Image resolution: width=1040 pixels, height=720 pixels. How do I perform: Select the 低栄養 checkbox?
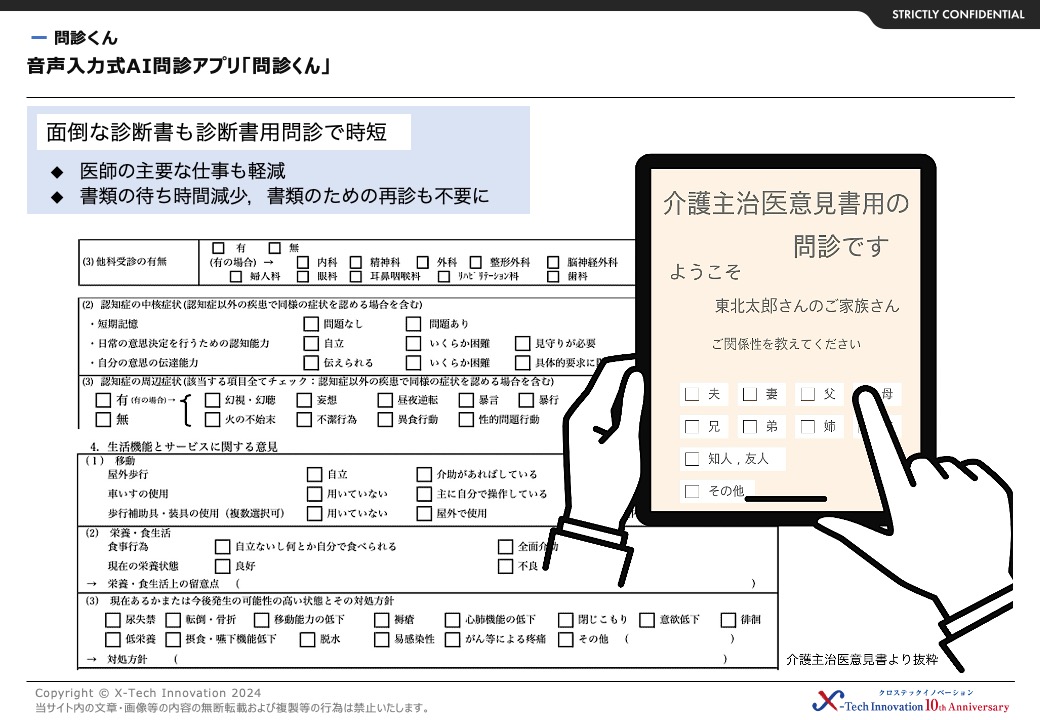pyautogui.click(x=113, y=639)
